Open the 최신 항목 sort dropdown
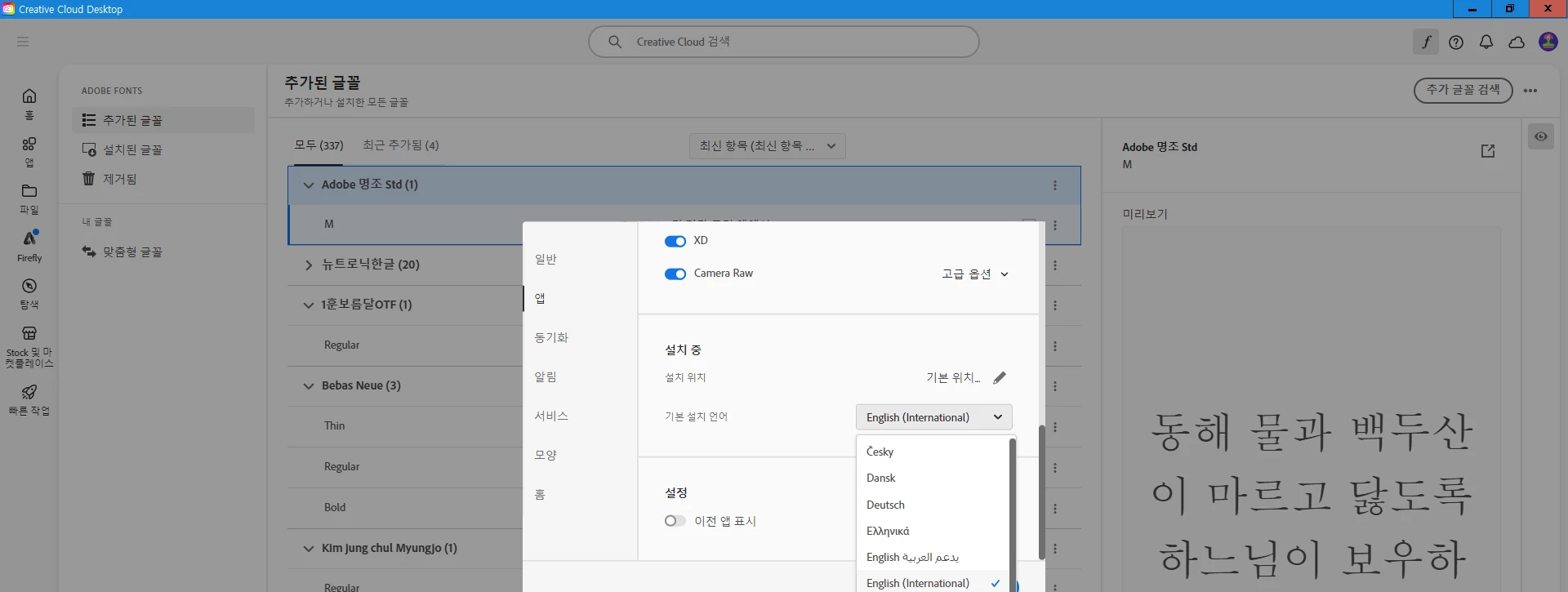Image resolution: width=1568 pixels, height=592 pixels. click(x=768, y=146)
